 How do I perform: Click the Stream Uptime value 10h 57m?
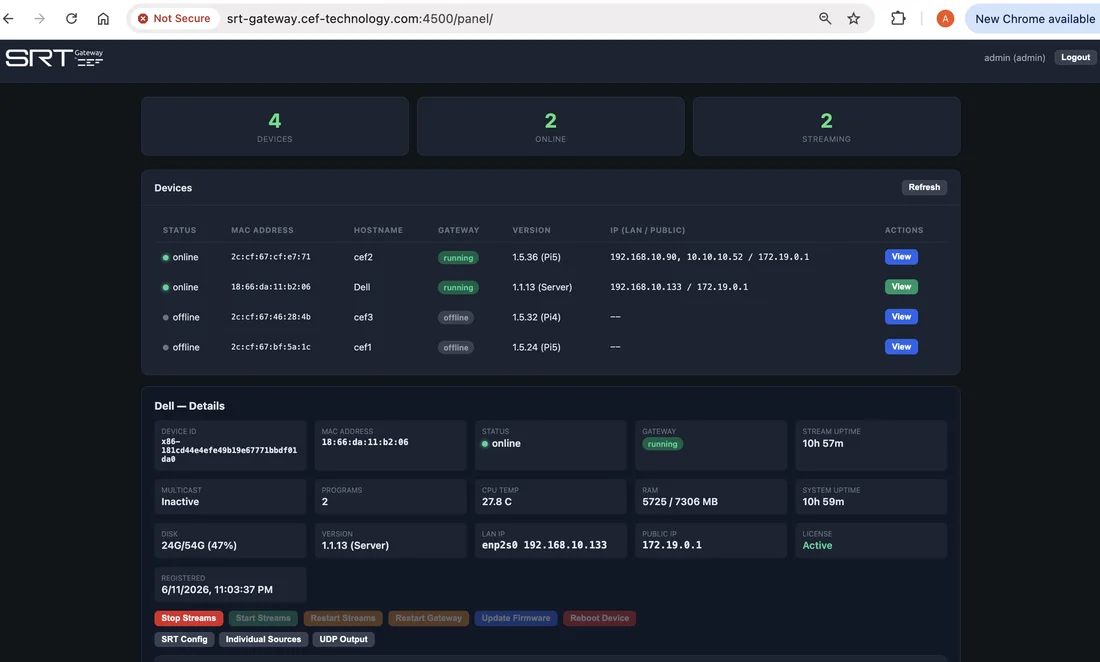(823, 444)
